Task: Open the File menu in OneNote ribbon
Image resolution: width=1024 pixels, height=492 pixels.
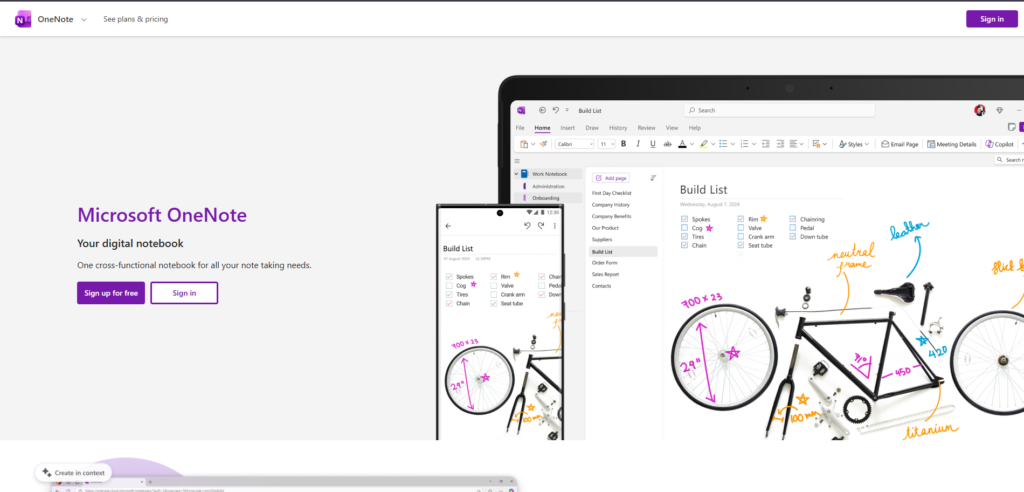Action: 520,128
